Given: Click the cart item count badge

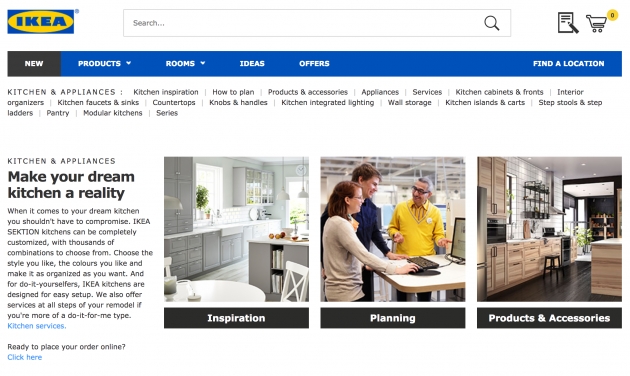Looking at the screenshot, I should (x=612, y=15).
